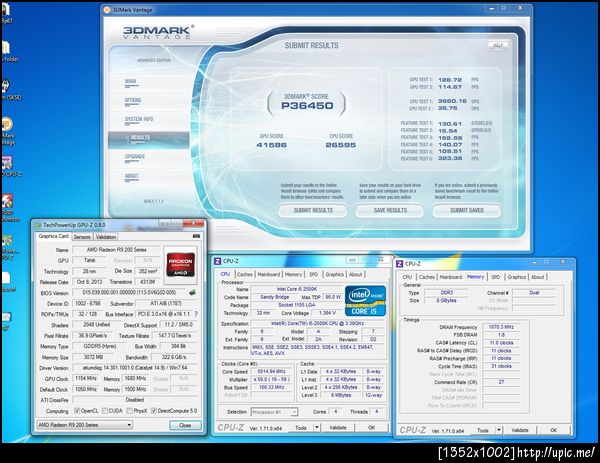Open Upgrade section in 3DMark Vantage
This screenshot has width=600, height=463.
click(x=135, y=157)
